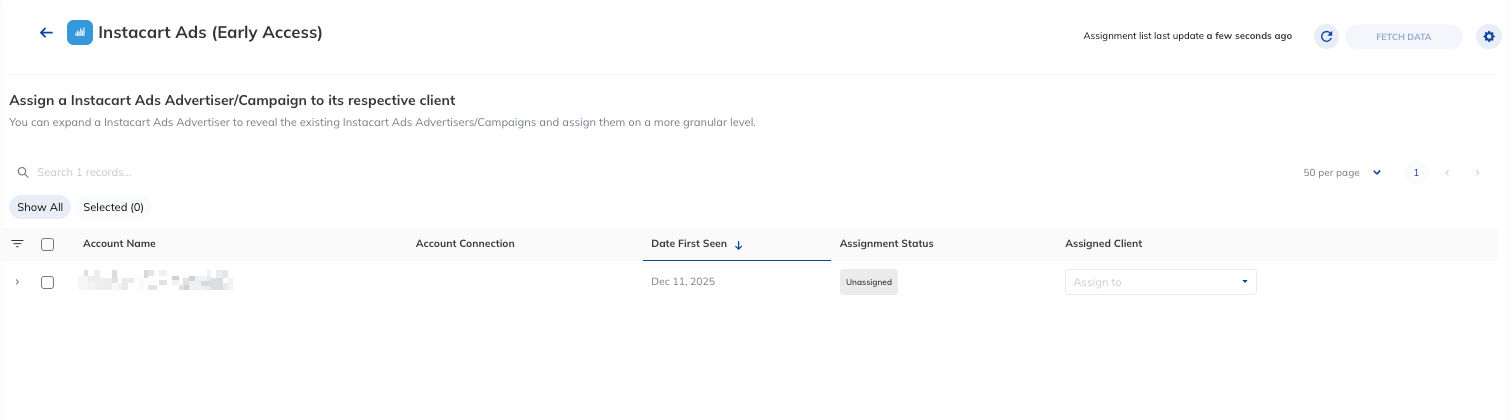
Task: Click the next page chevron
Action: click(x=1477, y=173)
